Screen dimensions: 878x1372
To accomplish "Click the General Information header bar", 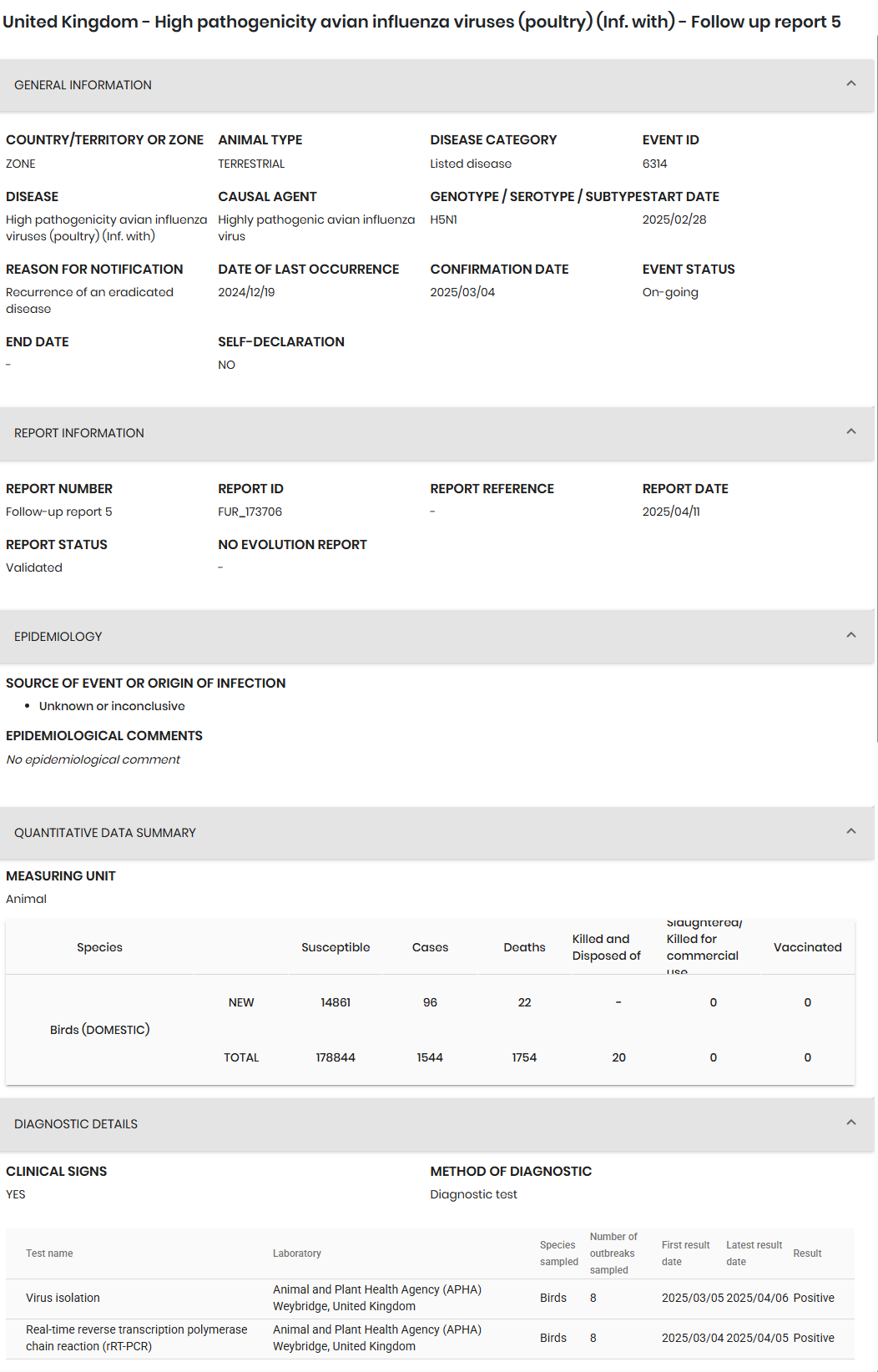I will 436,85.
